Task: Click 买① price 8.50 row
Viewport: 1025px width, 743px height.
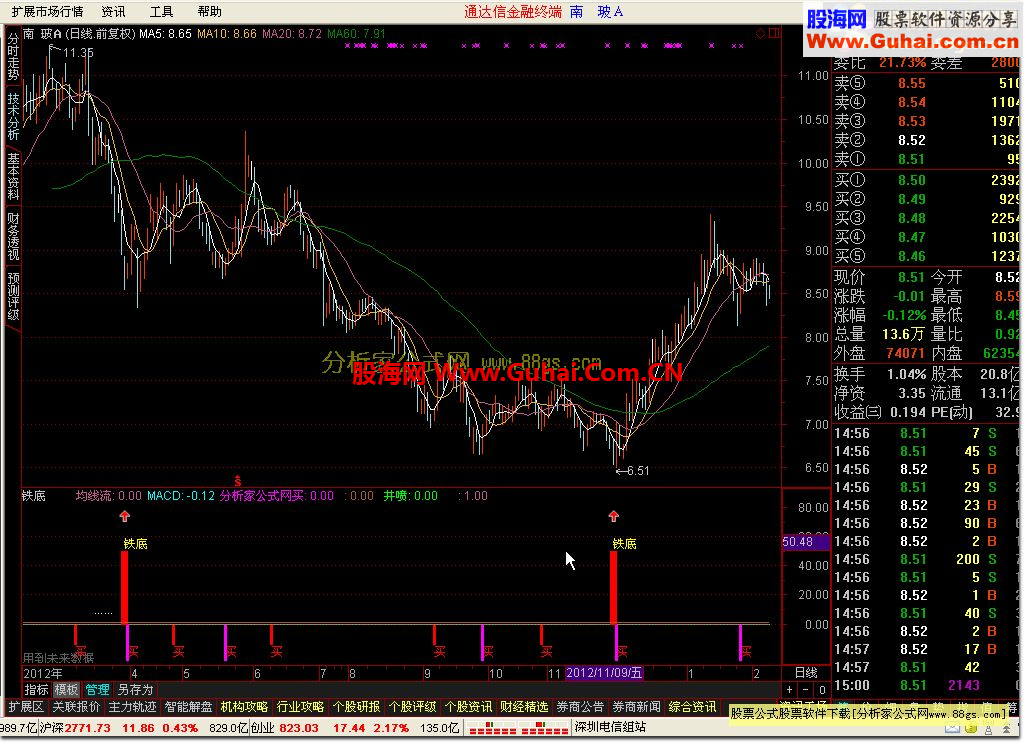Action: 926,180
